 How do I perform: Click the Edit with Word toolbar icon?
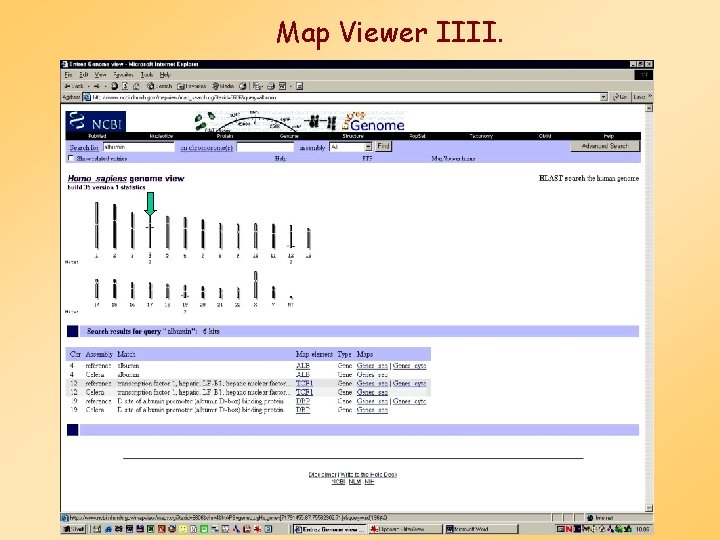coord(283,86)
